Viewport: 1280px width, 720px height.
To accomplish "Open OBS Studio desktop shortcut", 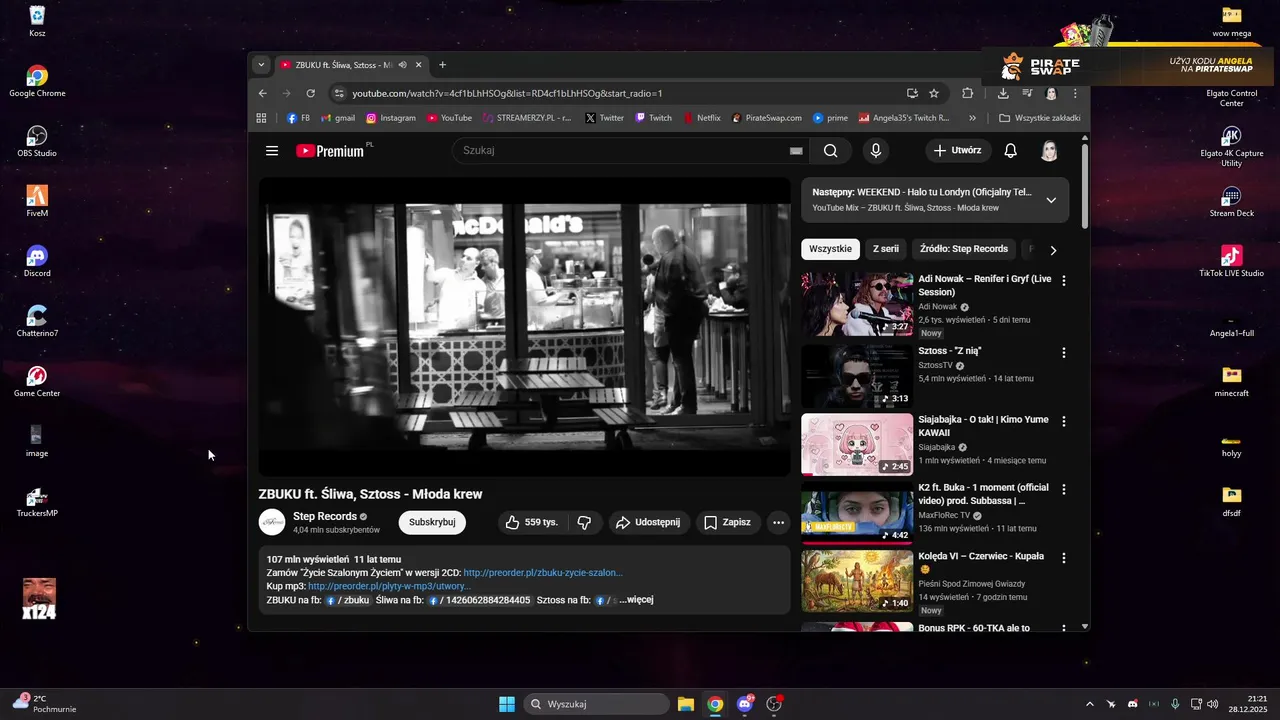I will click(37, 141).
